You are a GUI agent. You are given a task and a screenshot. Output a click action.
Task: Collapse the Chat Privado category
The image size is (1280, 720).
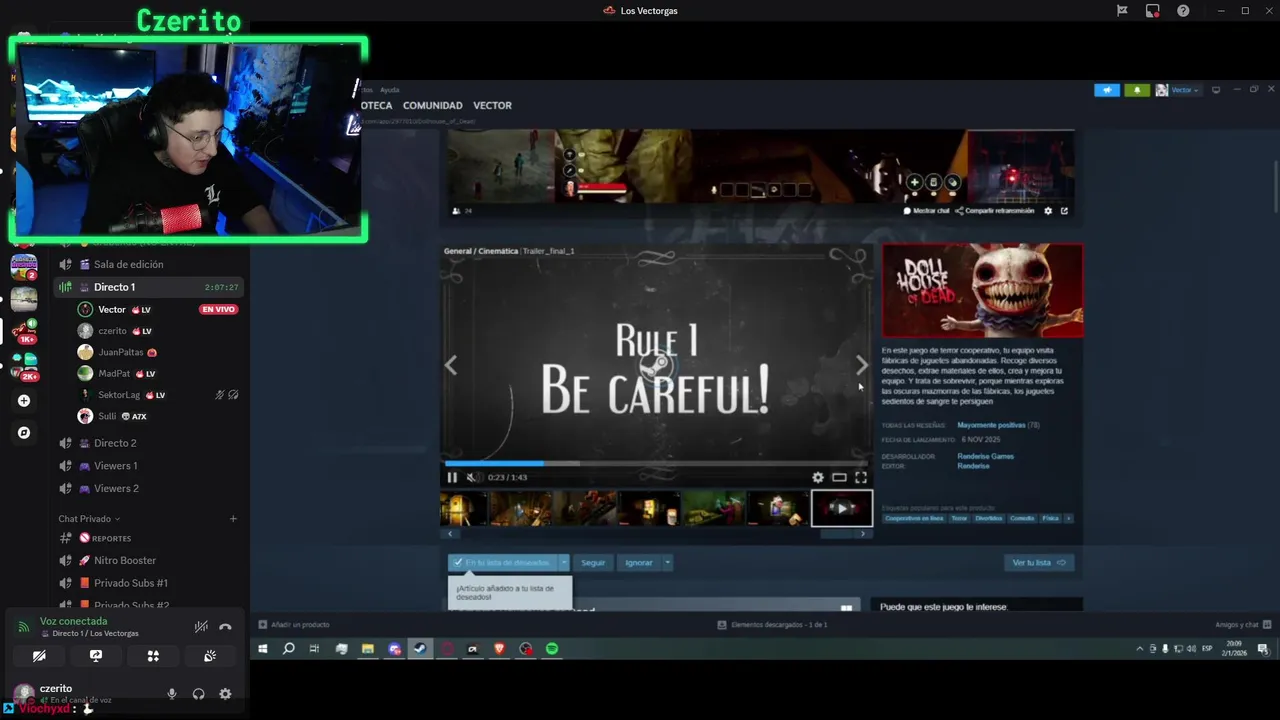(x=89, y=519)
